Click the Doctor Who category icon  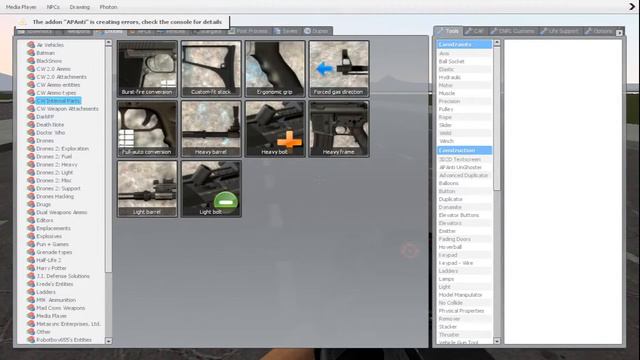tap(31, 133)
